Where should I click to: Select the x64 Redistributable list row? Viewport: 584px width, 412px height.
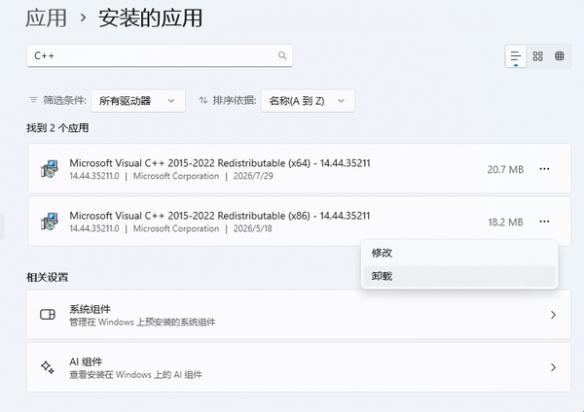point(299,169)
